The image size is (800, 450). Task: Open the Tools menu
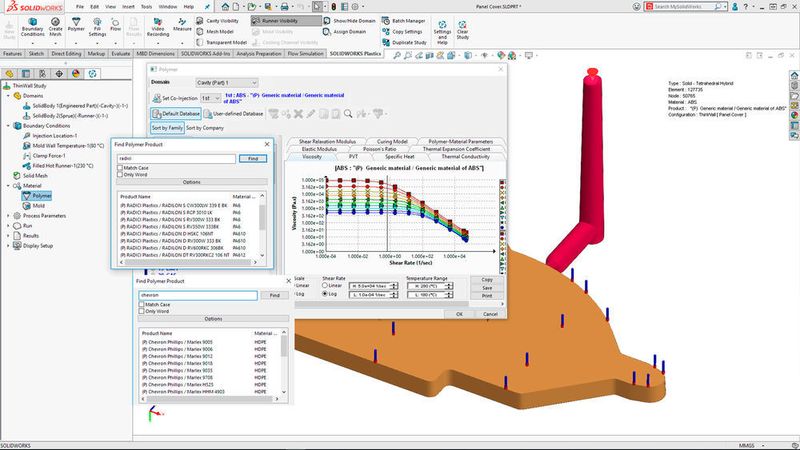146,7
